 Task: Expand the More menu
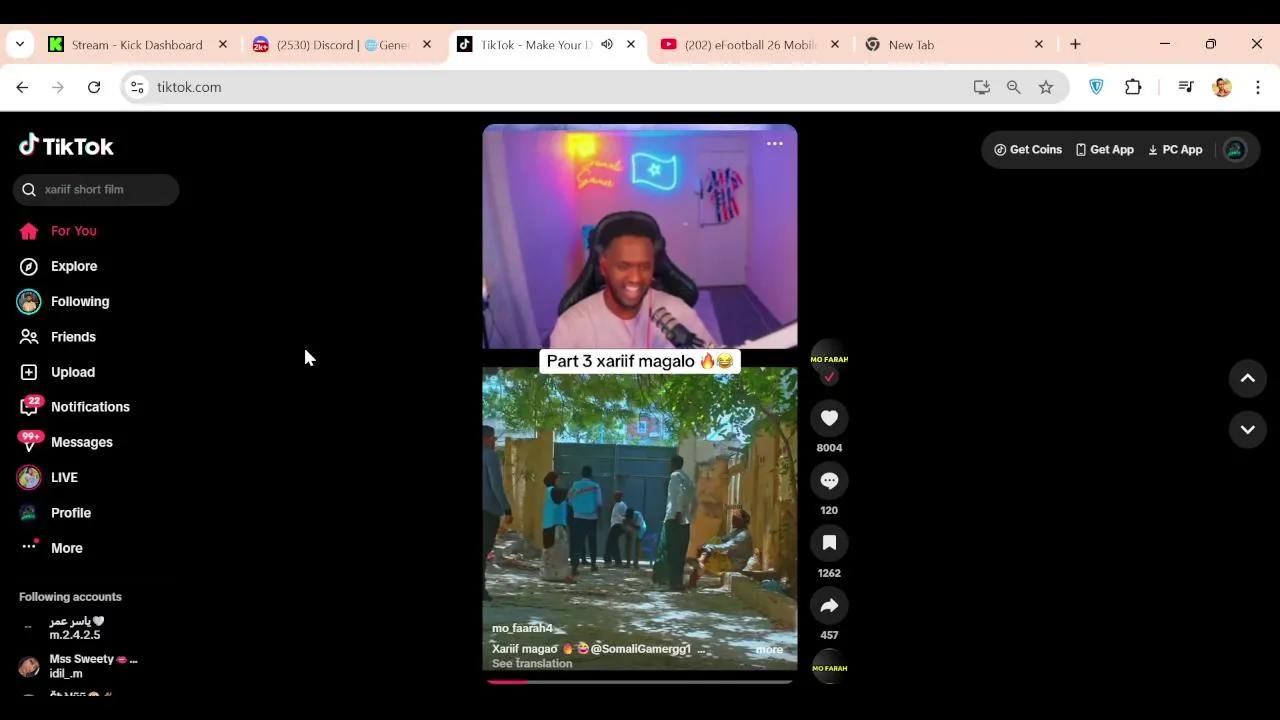(x=51, y=548)
